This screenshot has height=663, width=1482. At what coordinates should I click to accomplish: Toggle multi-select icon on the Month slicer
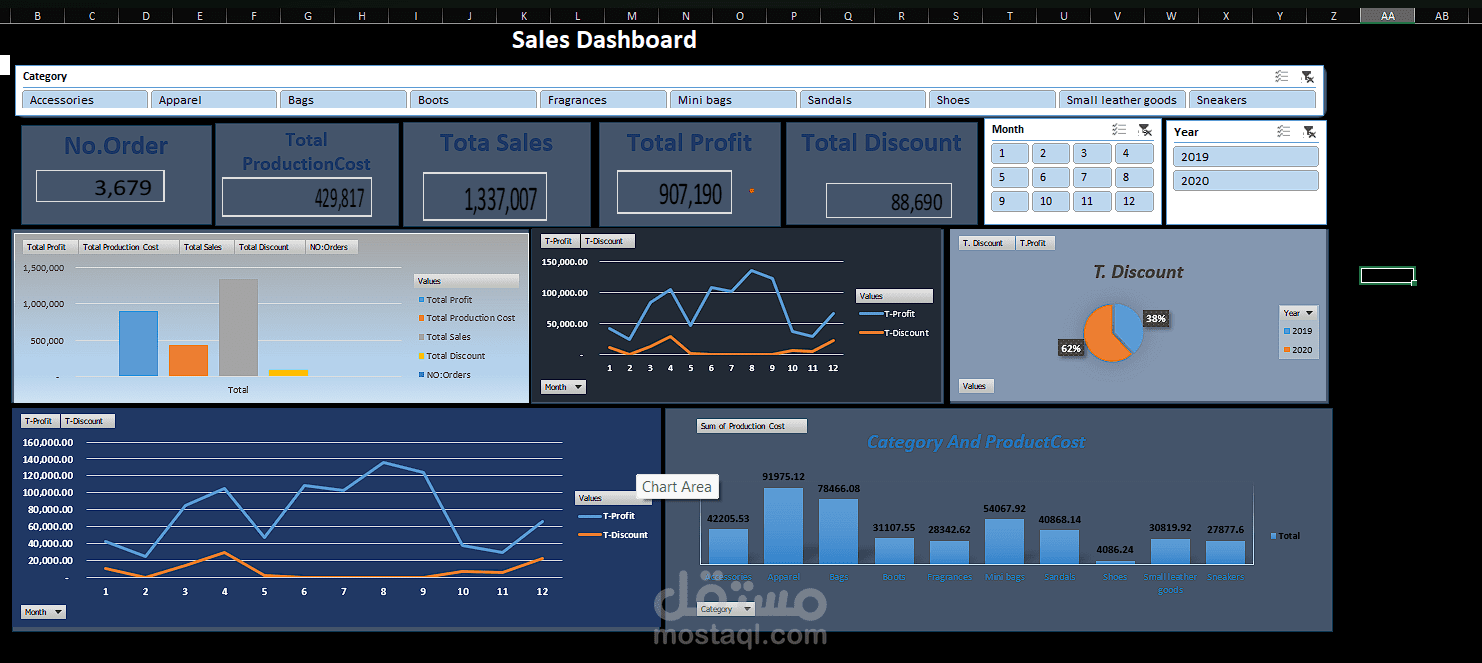pyautogui.click(x=1120, y=130)
